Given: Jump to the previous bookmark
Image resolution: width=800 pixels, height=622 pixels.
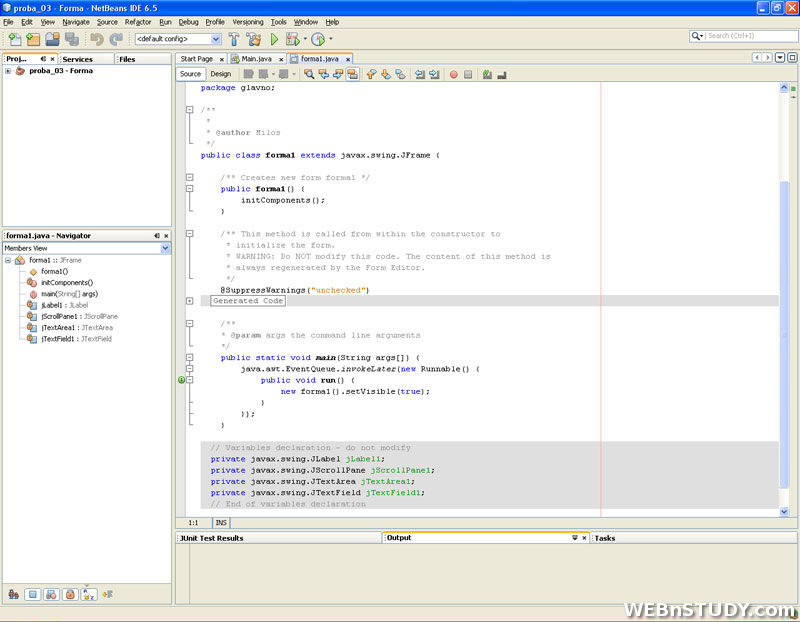Looking at the screenshot, I should point(371,74).
